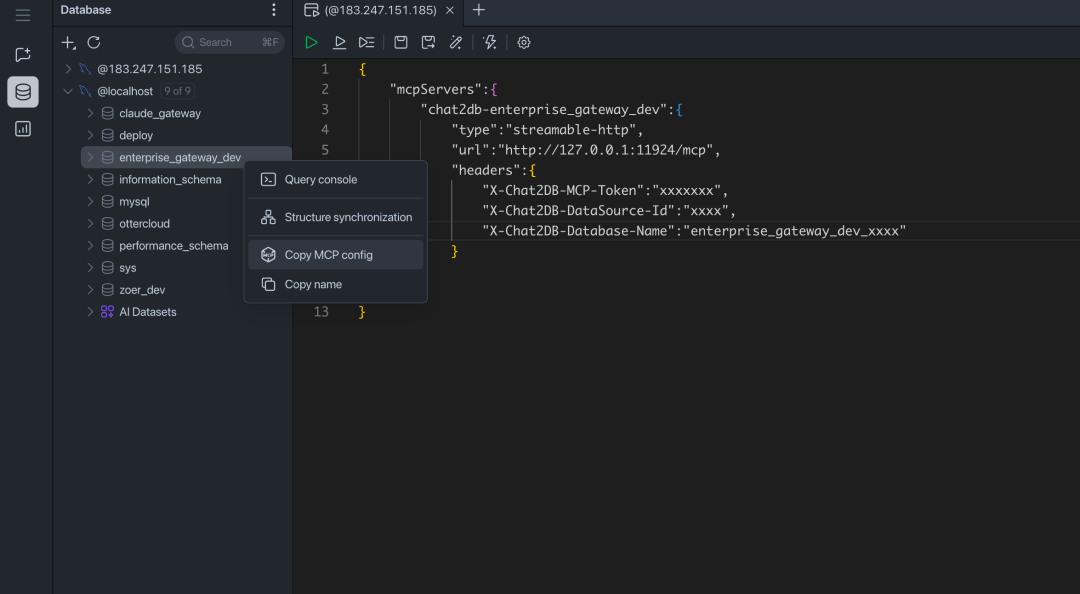The image size is (1080, 594).
Task: Click the Search field in Database panel
Action: click(229, 43)
